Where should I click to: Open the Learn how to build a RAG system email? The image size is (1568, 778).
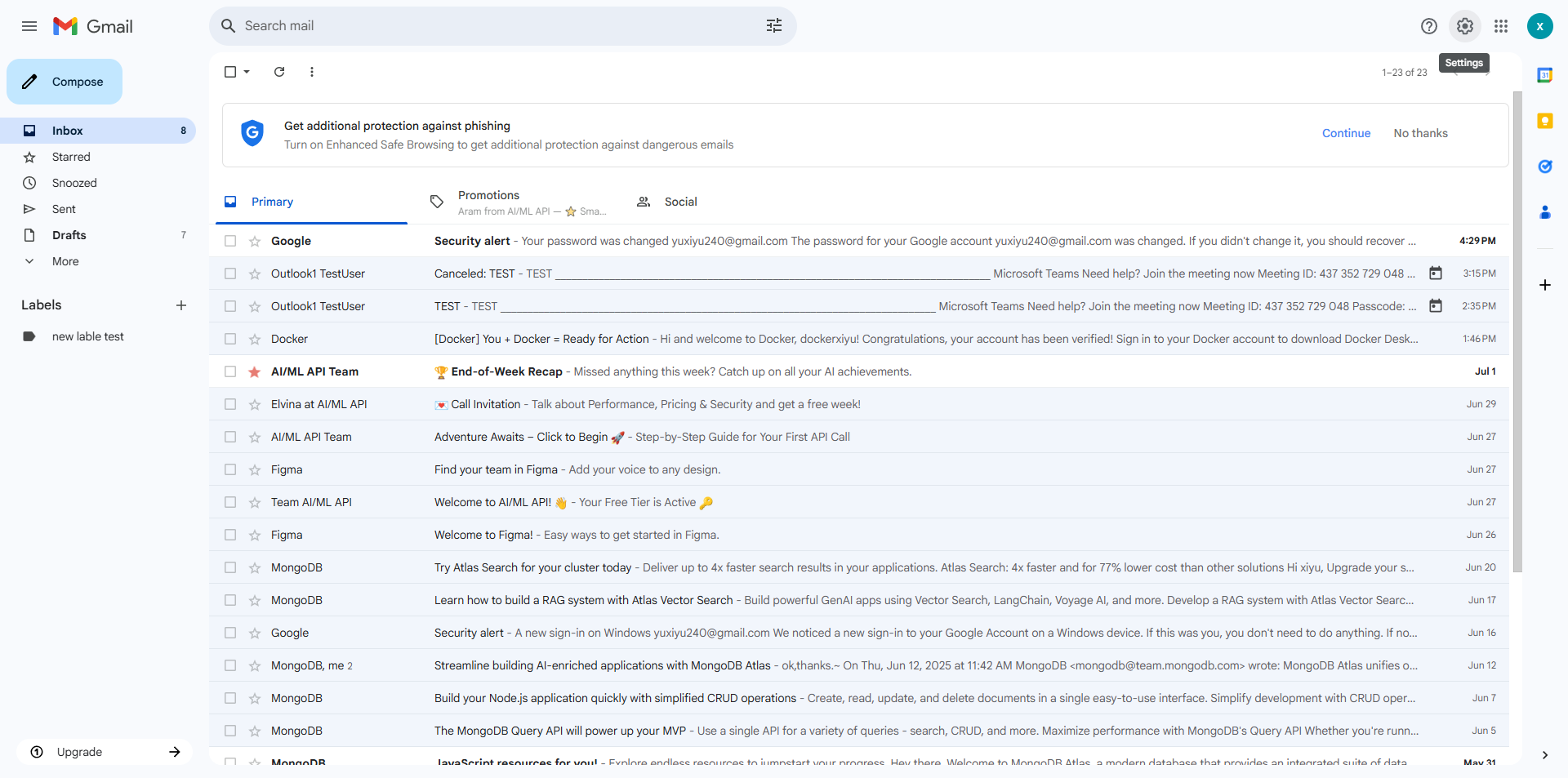(859, 600)
